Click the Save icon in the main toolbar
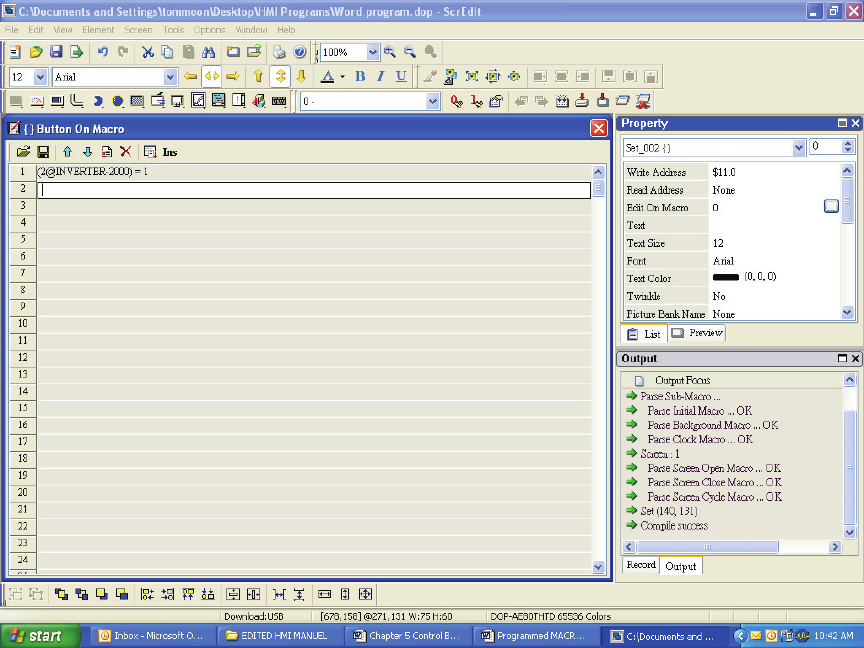 coord(56,52)
